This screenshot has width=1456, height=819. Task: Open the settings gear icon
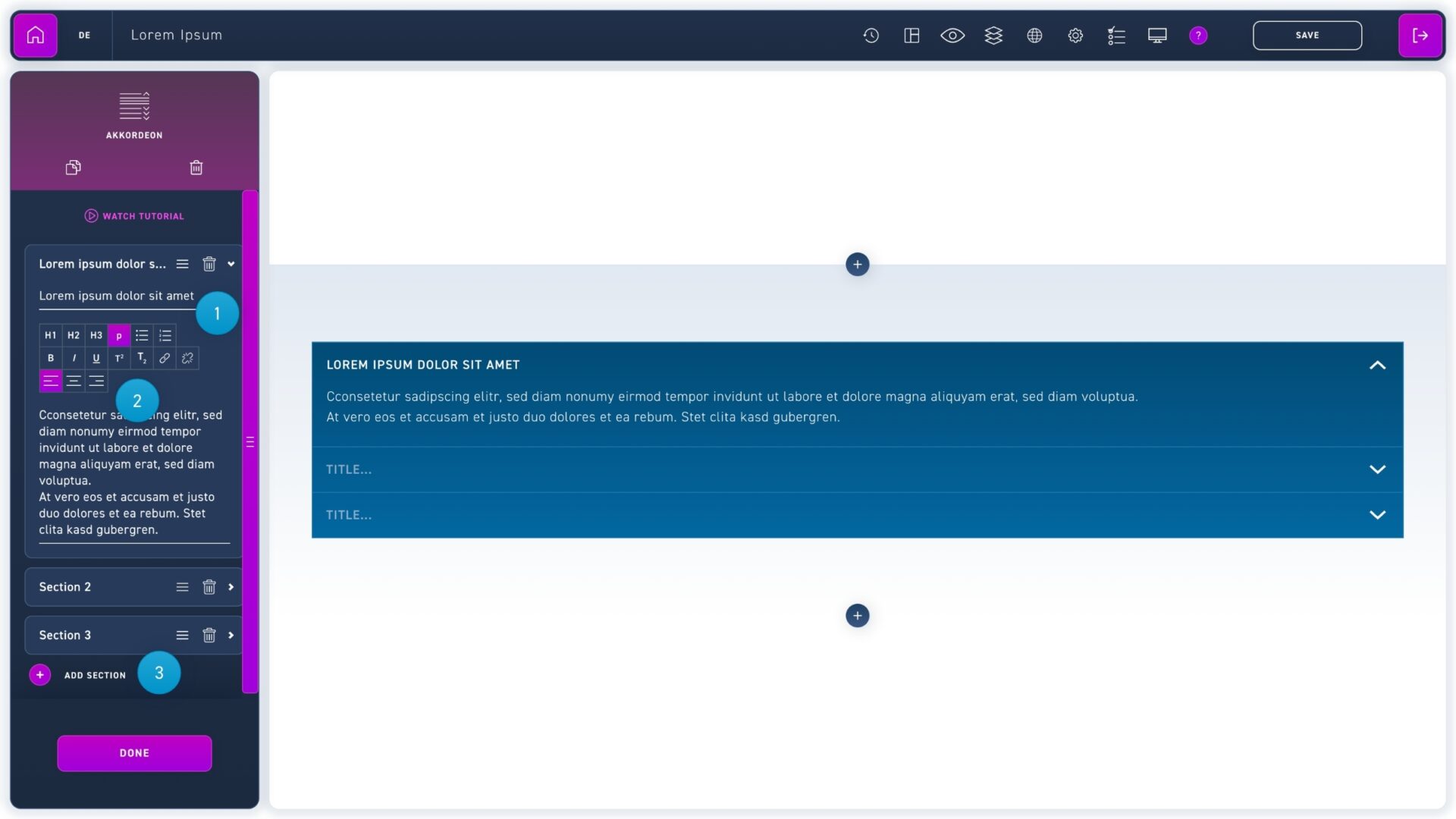coord(1075,35)
